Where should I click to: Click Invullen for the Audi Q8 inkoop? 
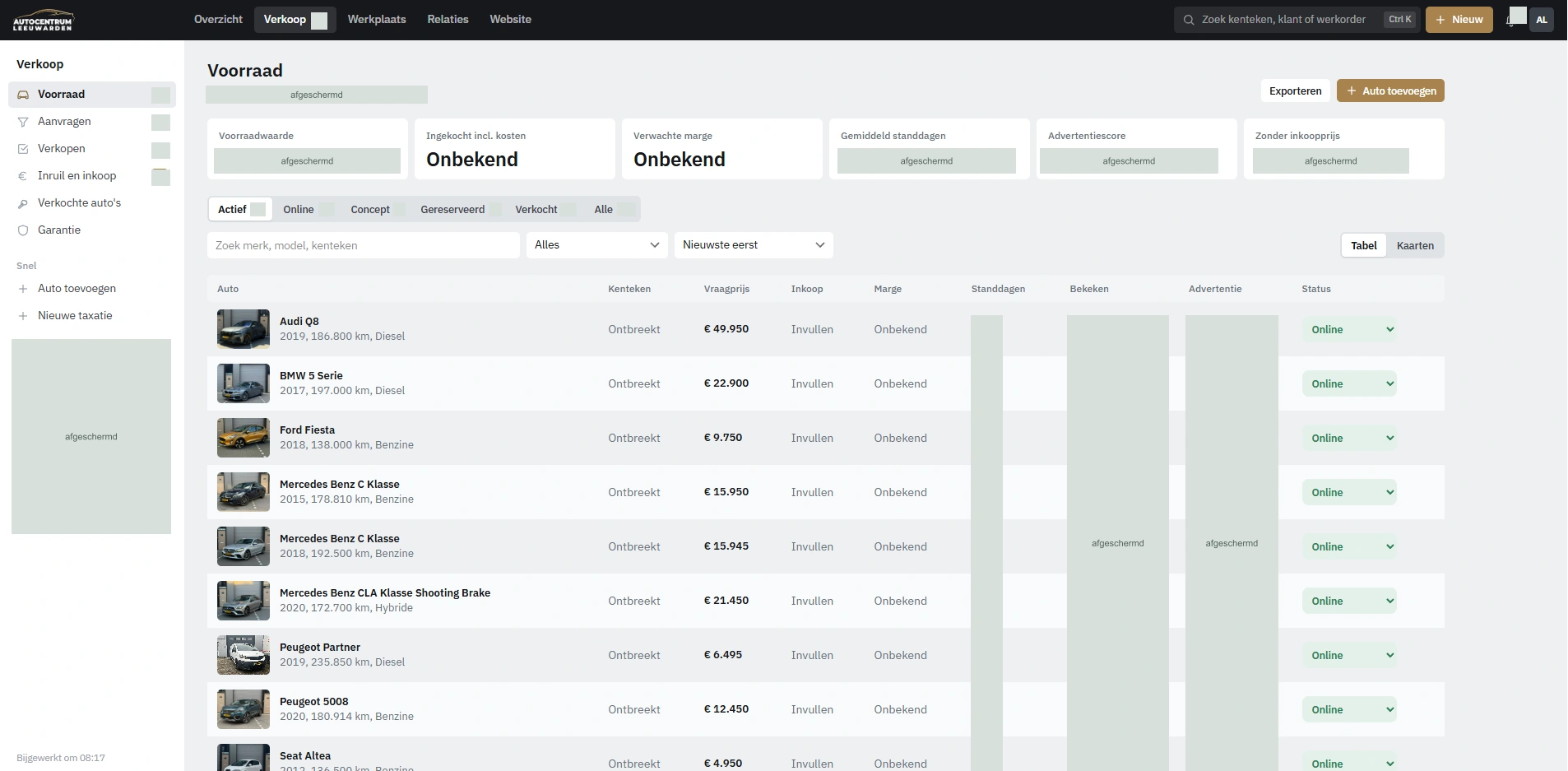pyautogui.click(x=812, y=329)
